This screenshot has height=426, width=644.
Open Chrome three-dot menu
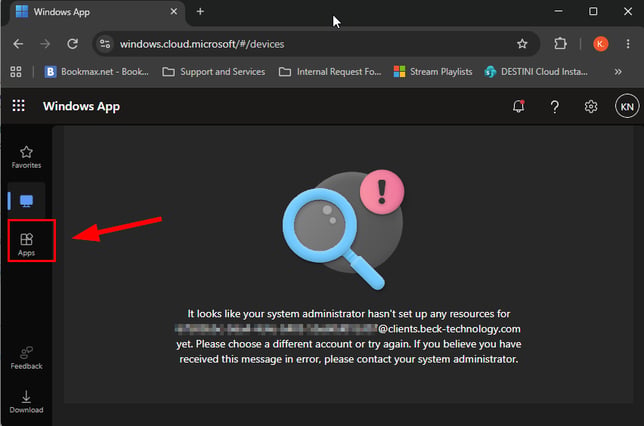[628, 44]
